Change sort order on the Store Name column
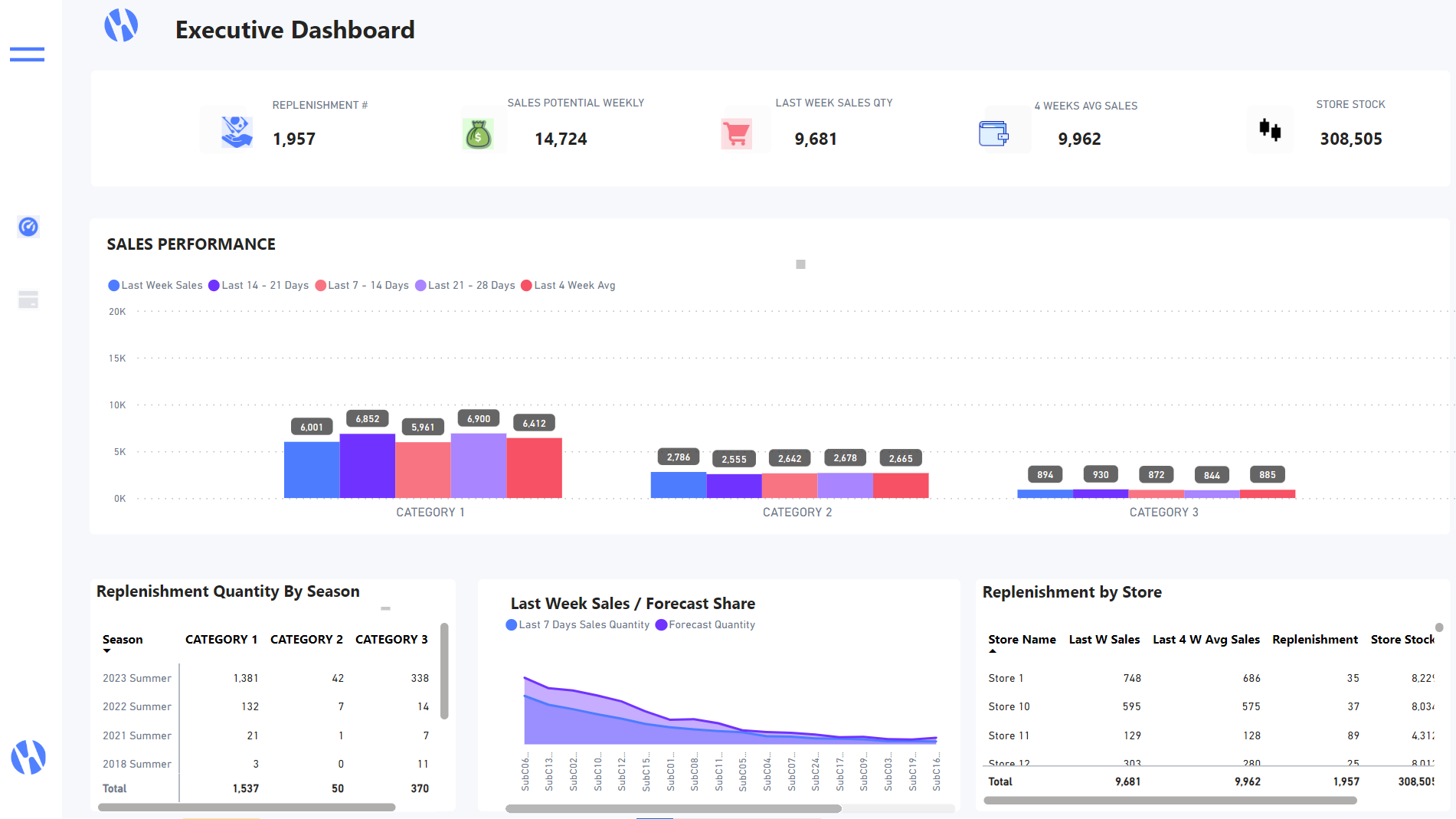The width and height of the screenshot is (1456, 819). click(1022, 643)
